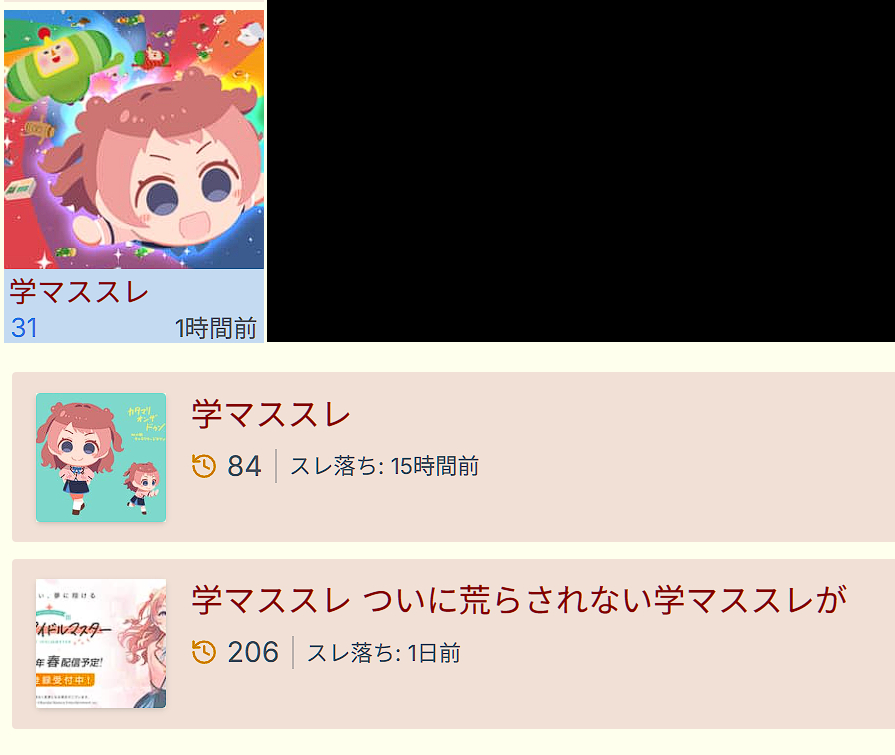Click the history clock icon beside 84
Screen dimensions: 895x755
(x=204, y=466)
